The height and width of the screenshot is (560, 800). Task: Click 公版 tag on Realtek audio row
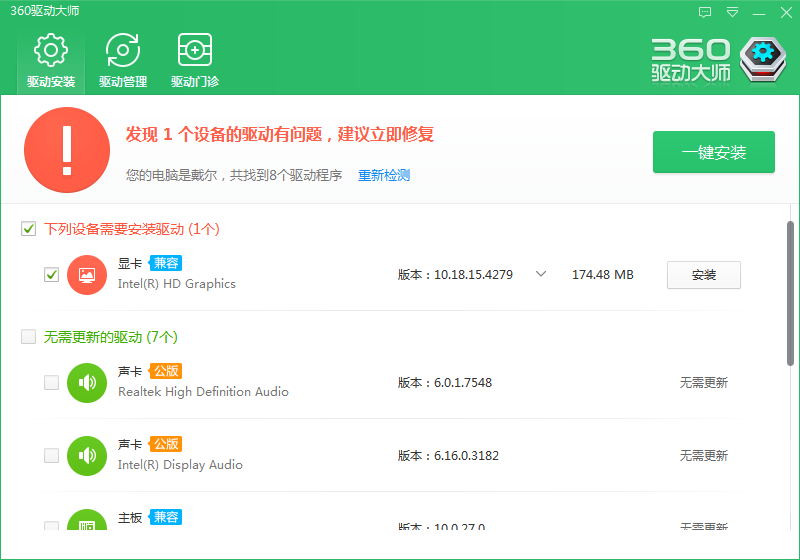(165, 371)
